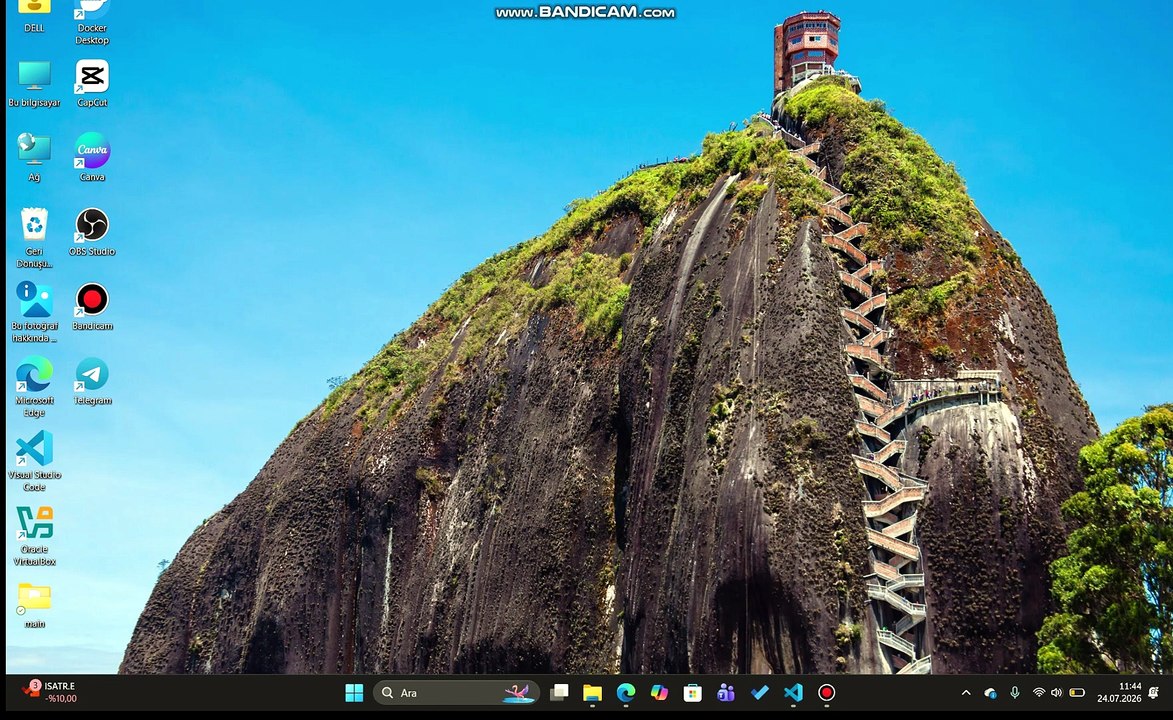
Task: Open Microsoft Teams from the taskbar
Action: (x=726, y=693)
